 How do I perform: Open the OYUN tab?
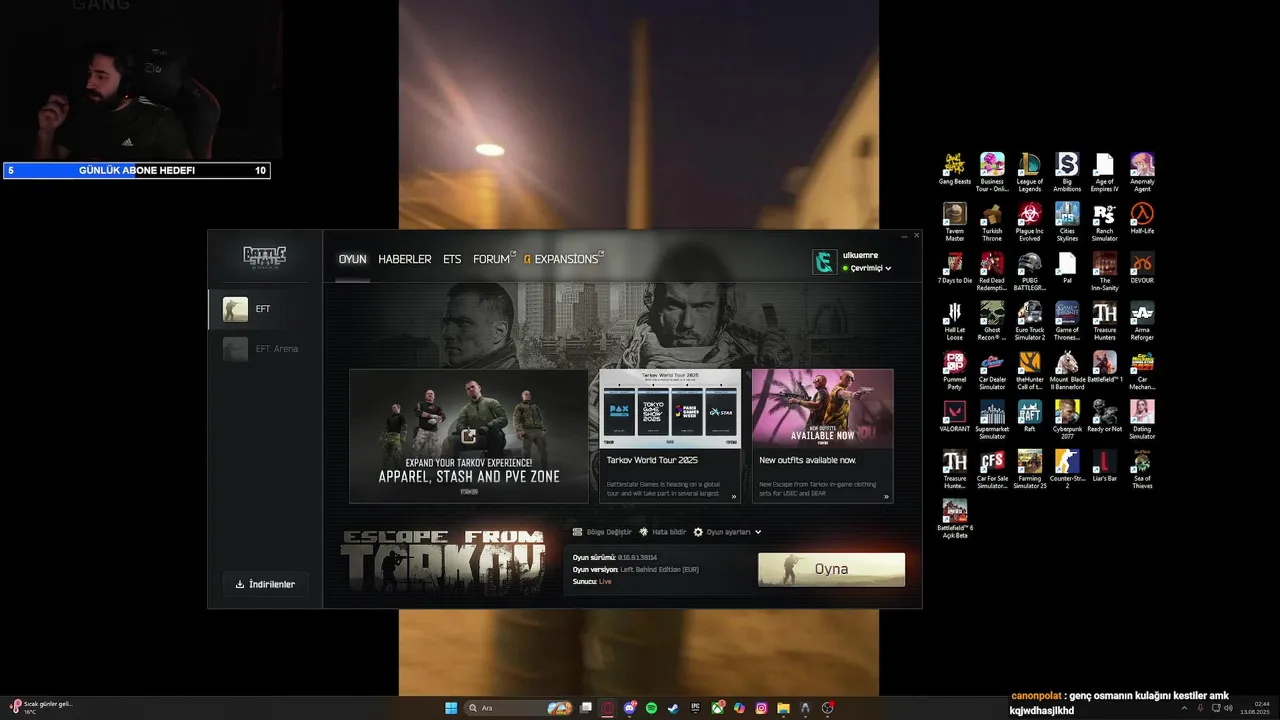(352, 259)
